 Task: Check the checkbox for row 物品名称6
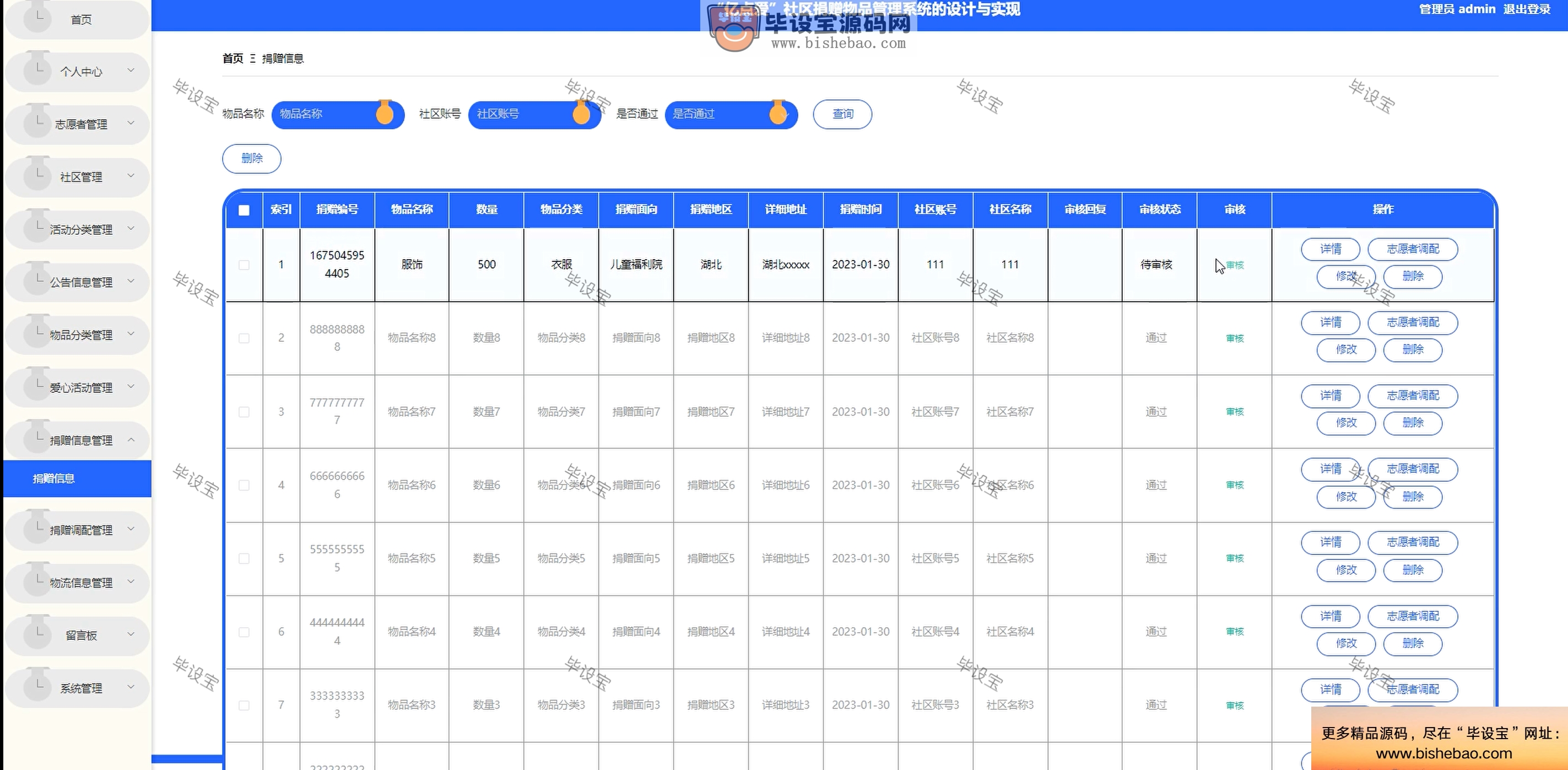coord(244,485)
